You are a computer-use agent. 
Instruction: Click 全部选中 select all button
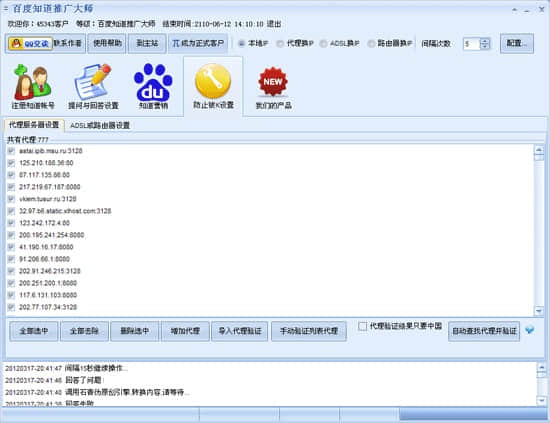[x=34, y=331]
